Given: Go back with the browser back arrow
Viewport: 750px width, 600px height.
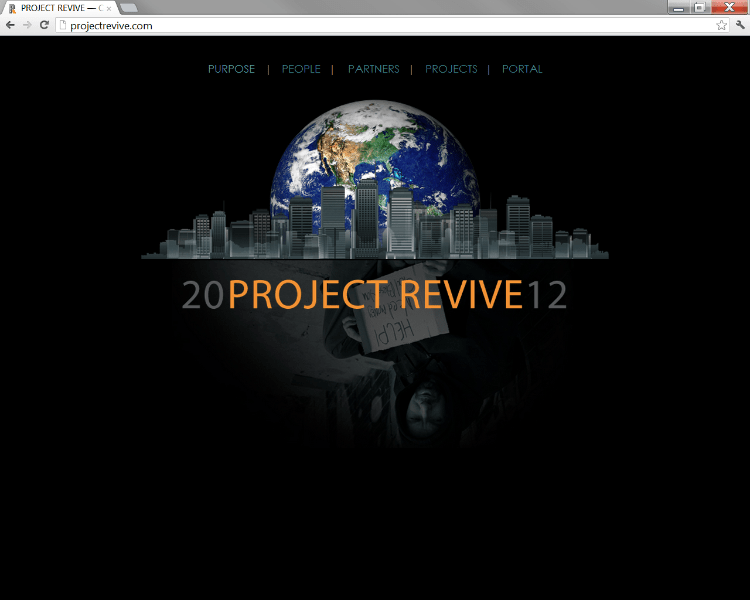Looking at the screenshot, I should (x=11, y=25).
